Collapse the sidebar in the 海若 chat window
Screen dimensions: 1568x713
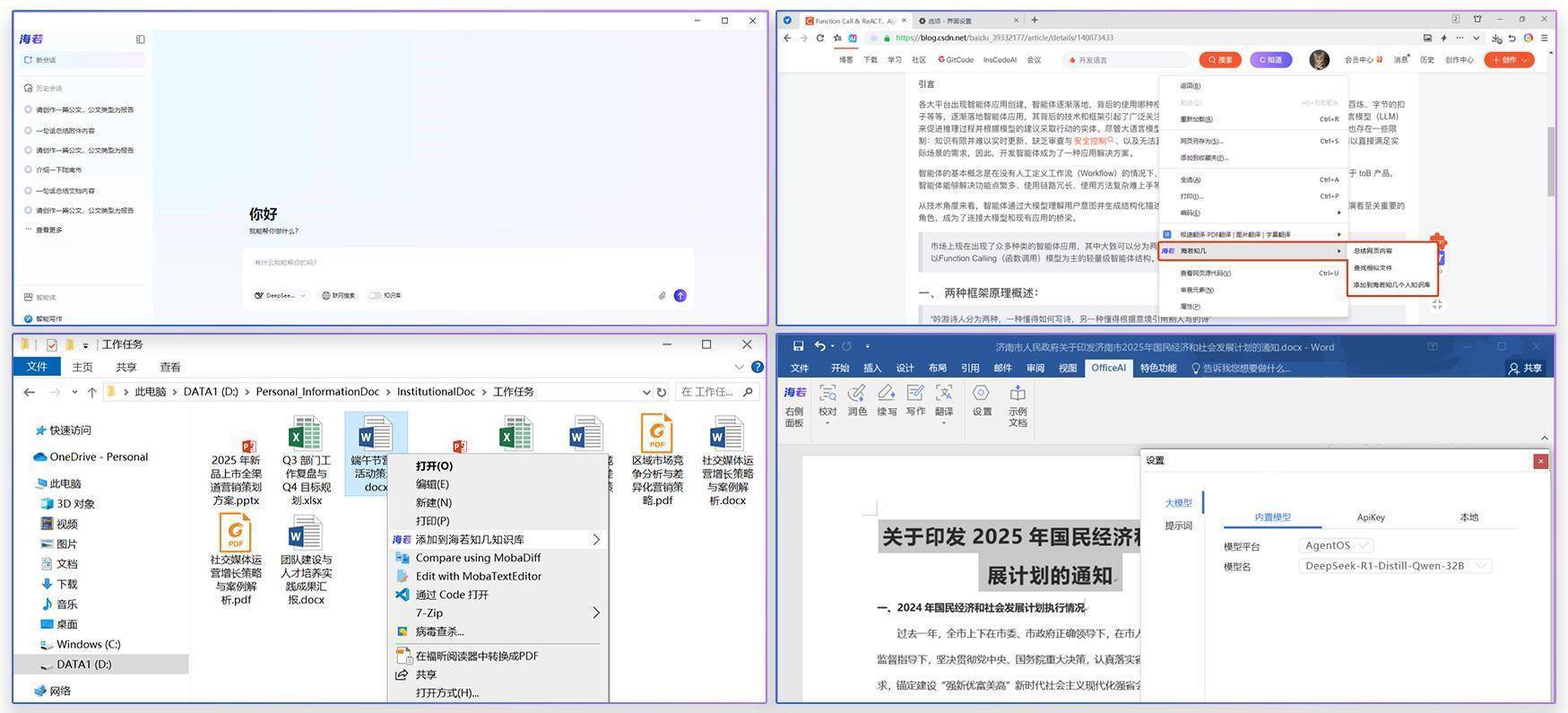[x=140, y=39]
